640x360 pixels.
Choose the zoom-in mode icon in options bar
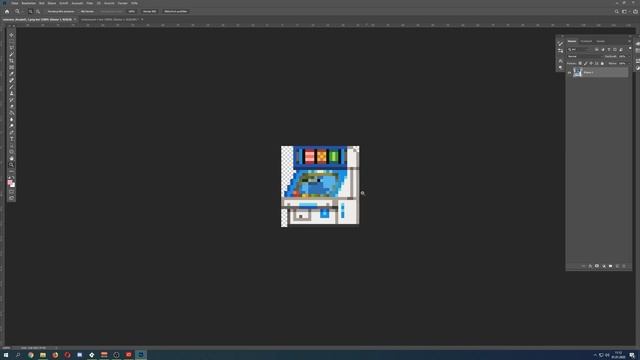point(30,11)
